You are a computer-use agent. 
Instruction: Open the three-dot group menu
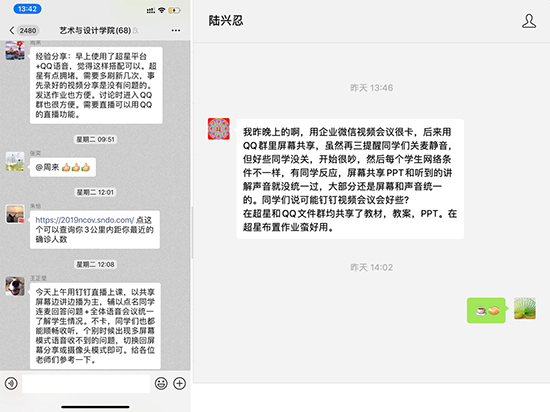coord(176,31)
